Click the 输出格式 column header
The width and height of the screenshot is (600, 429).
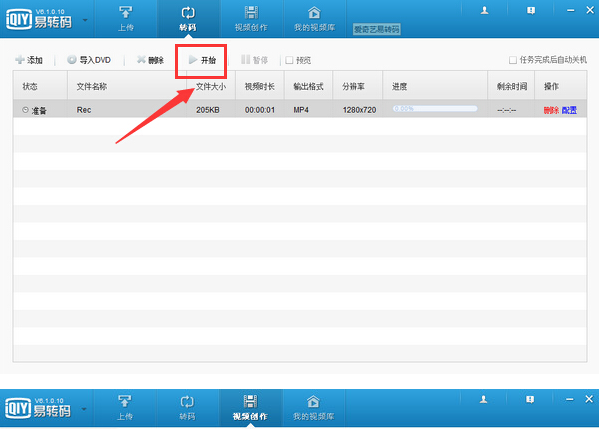click(x=308, y=86)
